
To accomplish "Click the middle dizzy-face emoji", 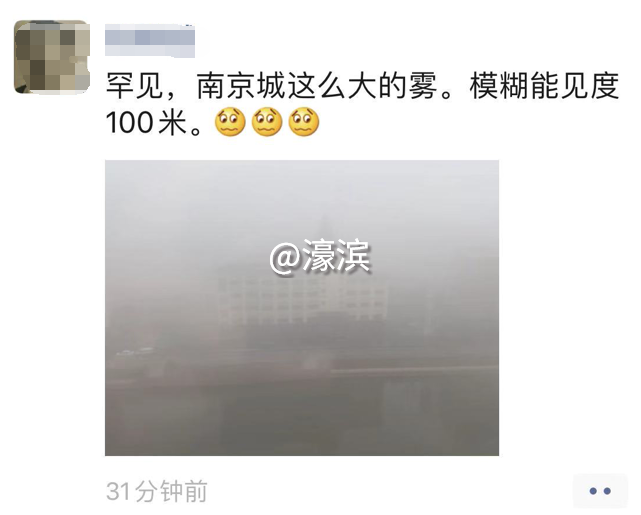I will coord(267,122).
